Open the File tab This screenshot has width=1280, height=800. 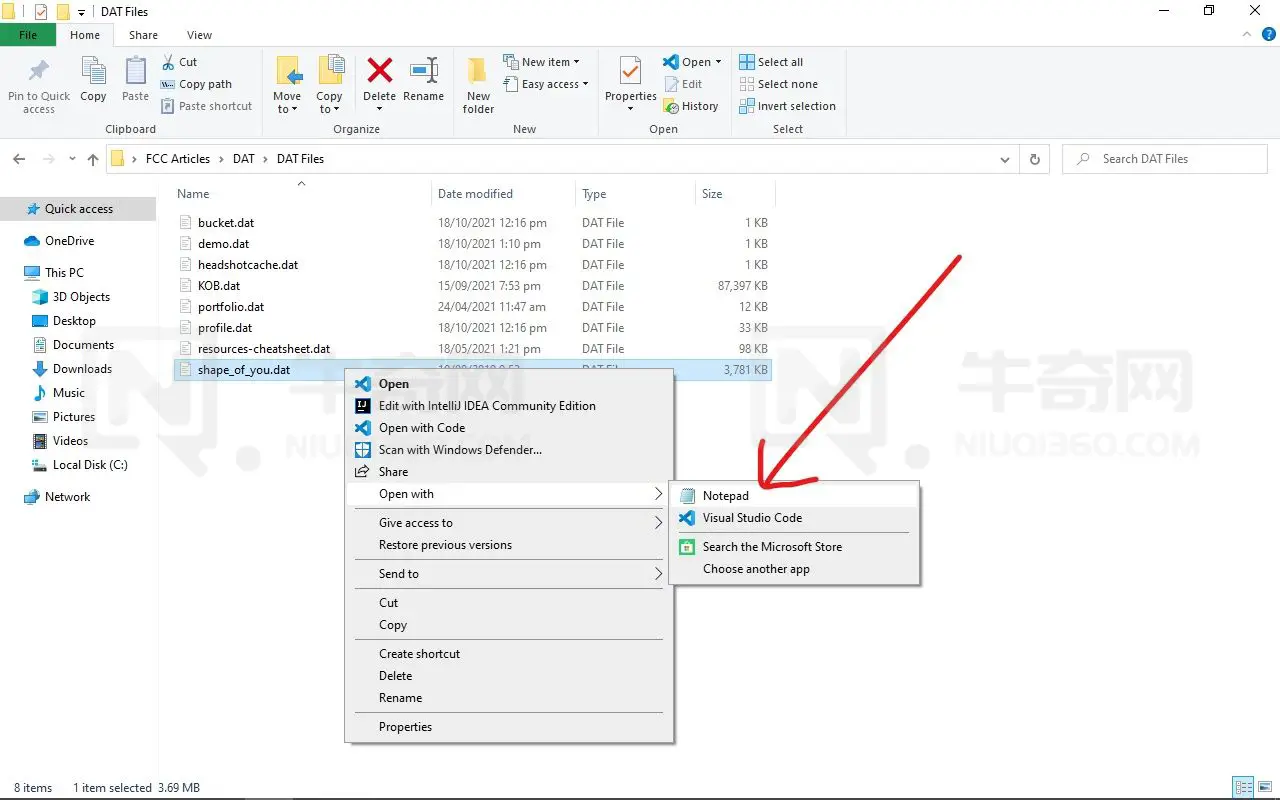click(28, 35)
